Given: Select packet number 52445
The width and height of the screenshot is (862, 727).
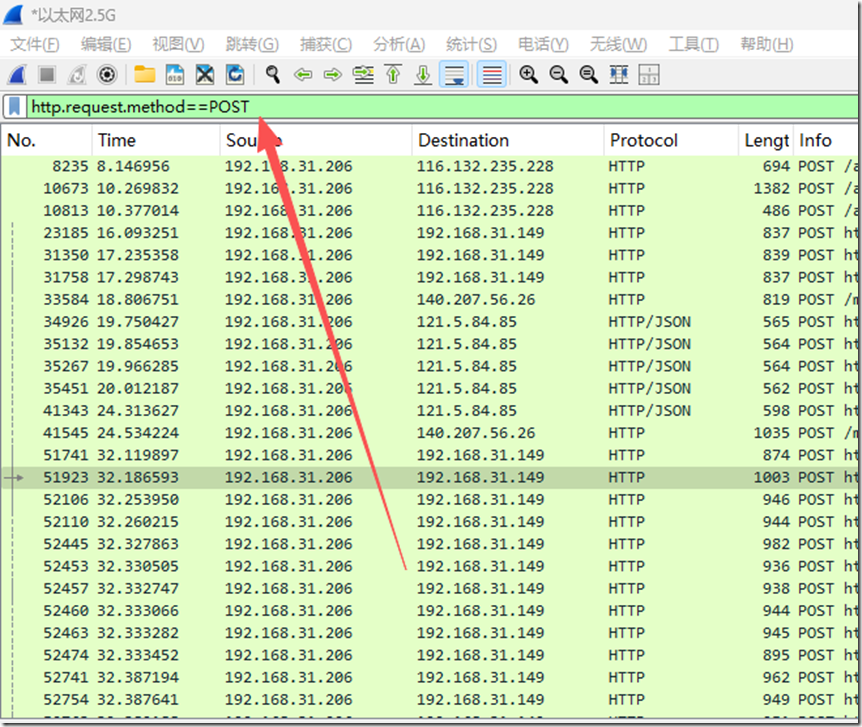Looking at the screenshot, I should click(429, 544).
